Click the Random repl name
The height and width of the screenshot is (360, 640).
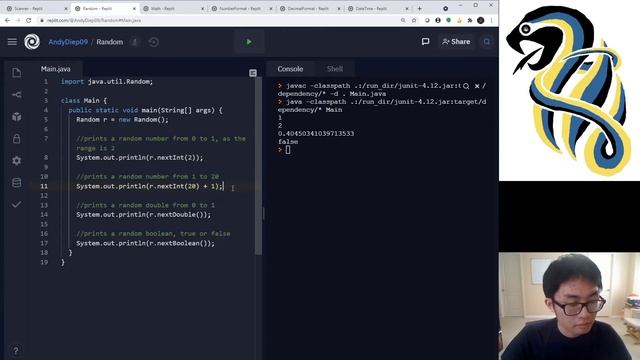coord(109,42)
